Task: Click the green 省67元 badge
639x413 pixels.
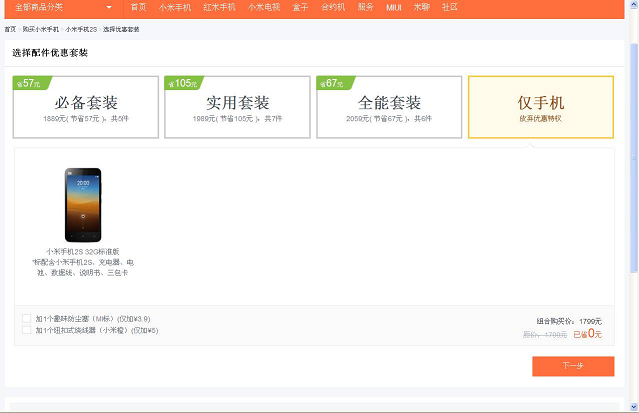Action: click(335, 83)
